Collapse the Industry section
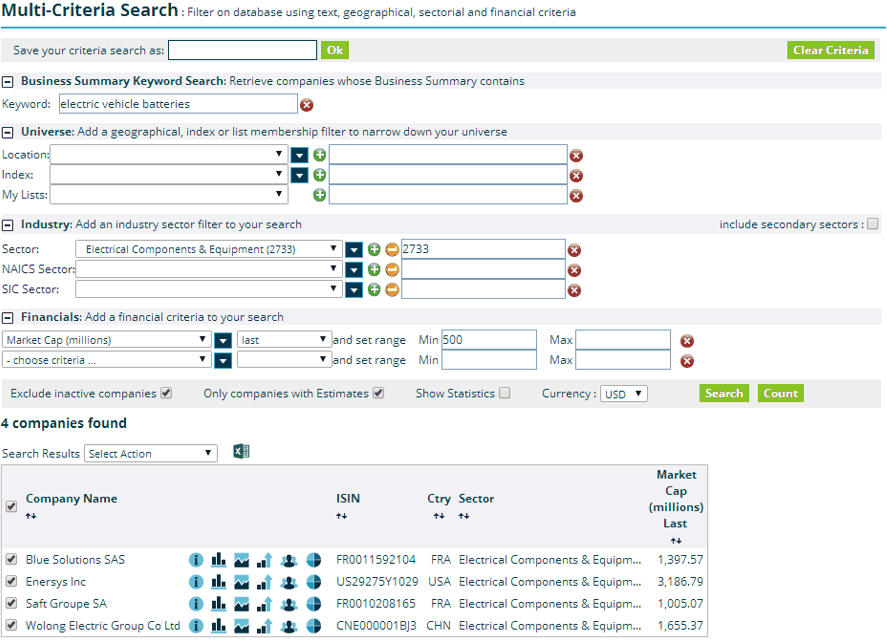Viewport: 887px width, 641px height. [x=7, y=225]
